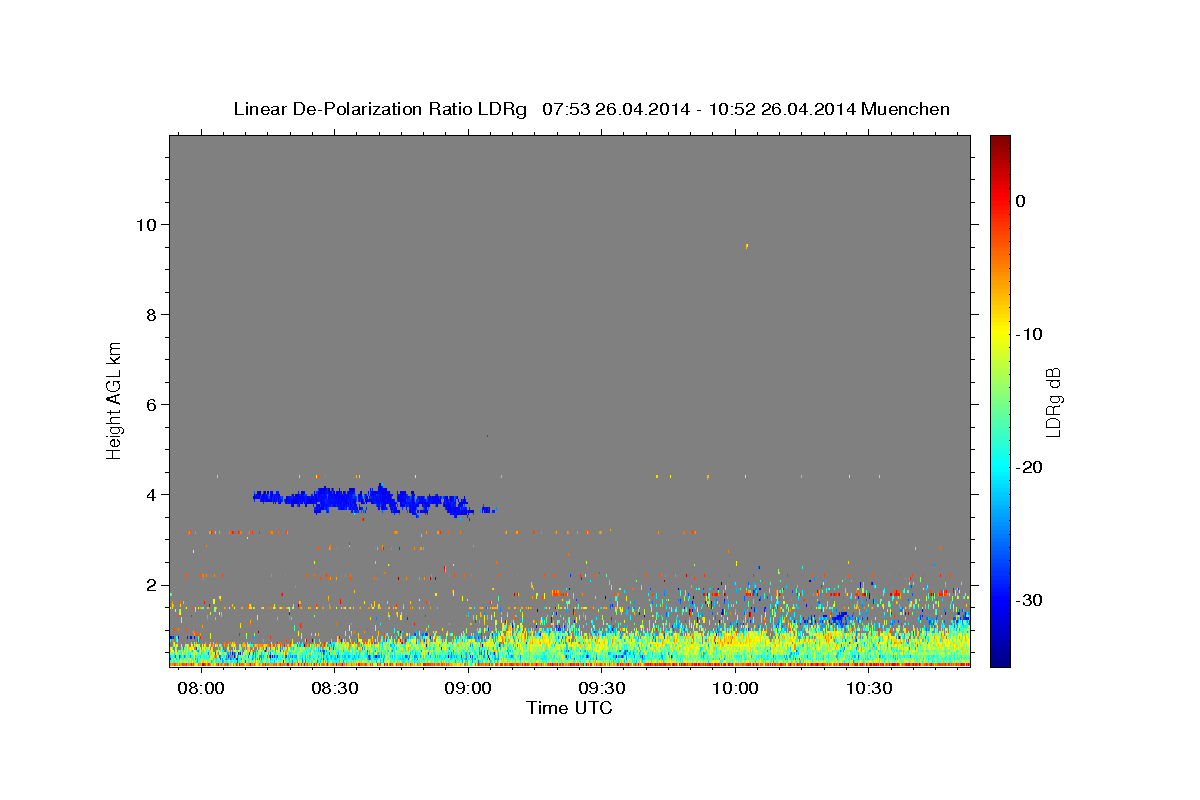Click the isolated yellow pixel near 9.5 km
Screen dimensions: 1200x800
(746, 246)
